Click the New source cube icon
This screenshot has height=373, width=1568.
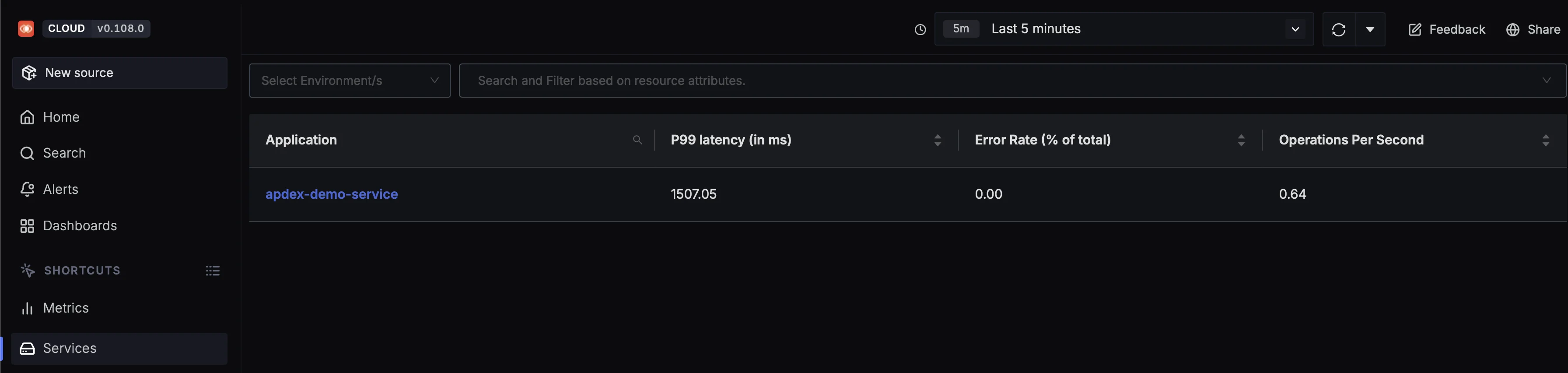[x=28, y=73]
